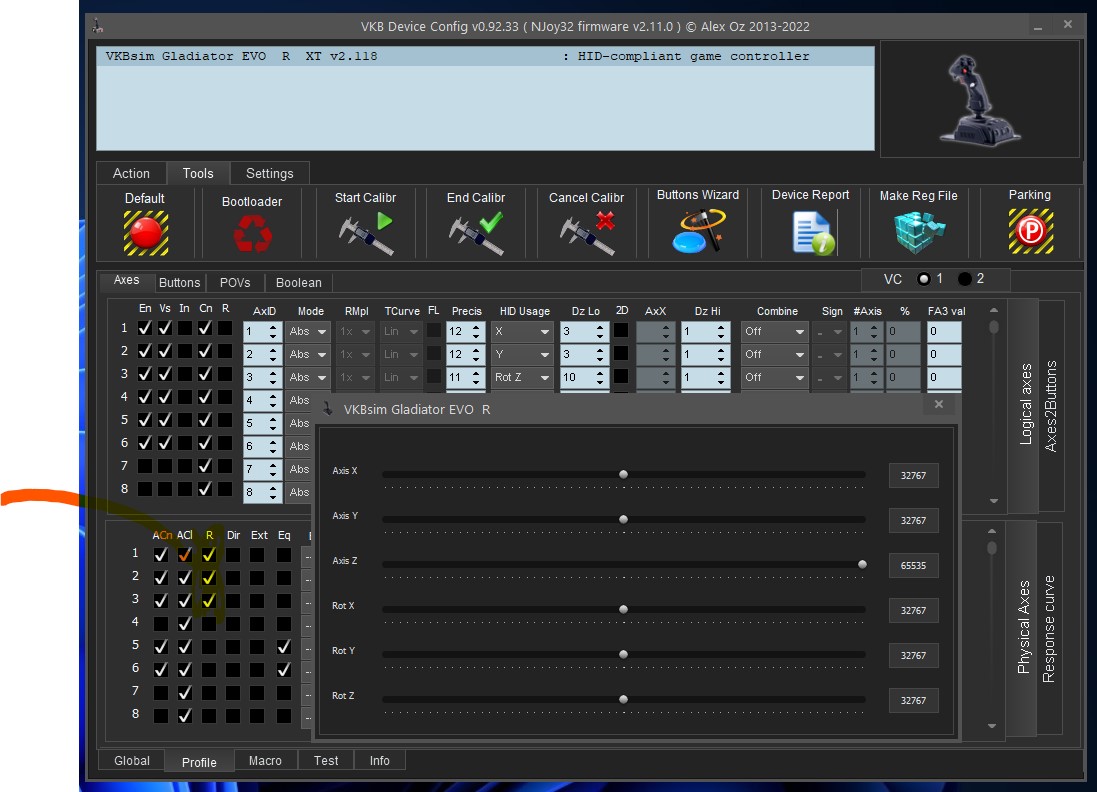Open the HID Usage dropdown showing X
This screenshot has height=792, width=1097.
click(x=522, y=332)
